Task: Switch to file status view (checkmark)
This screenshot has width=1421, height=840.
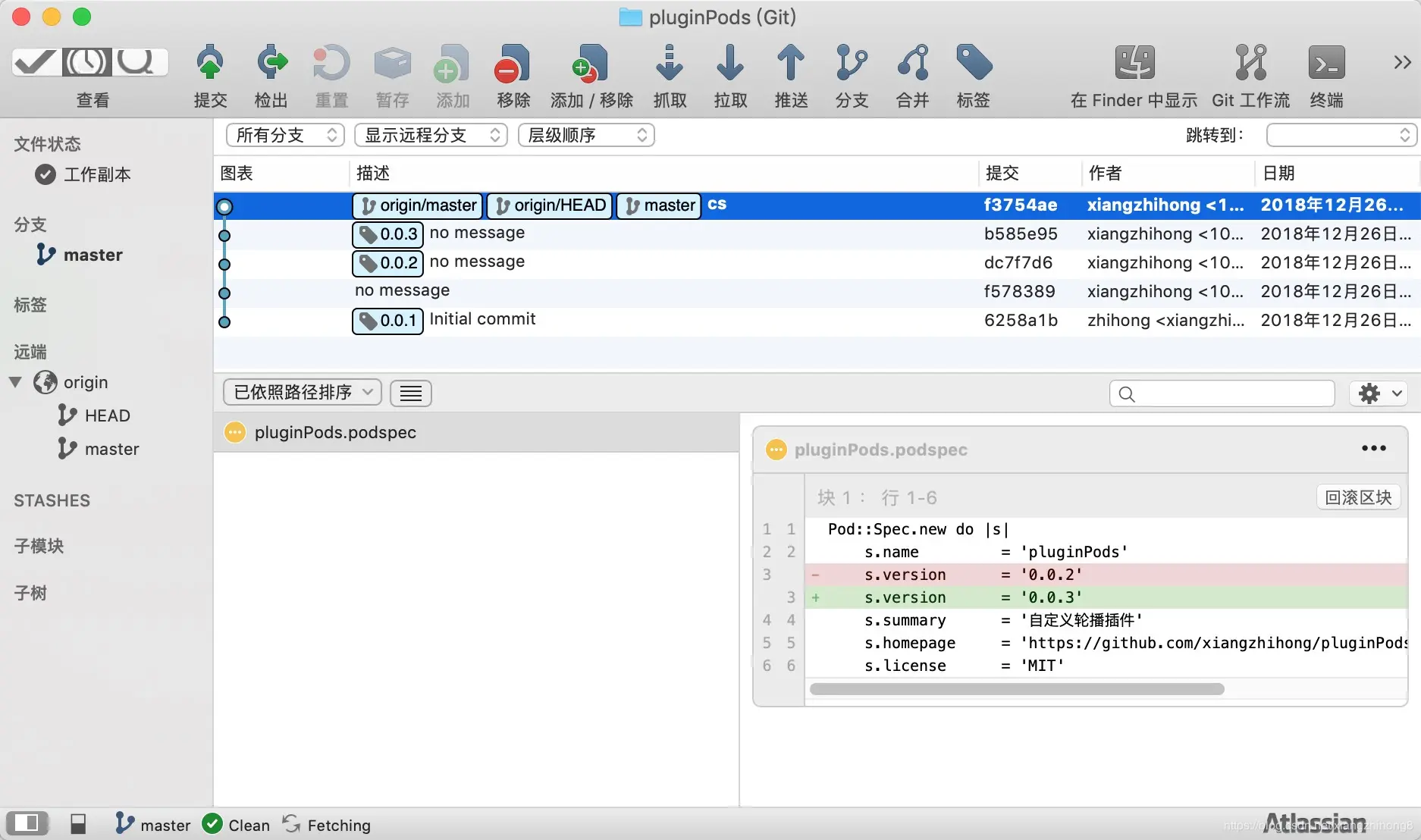Action: point(36,61)
